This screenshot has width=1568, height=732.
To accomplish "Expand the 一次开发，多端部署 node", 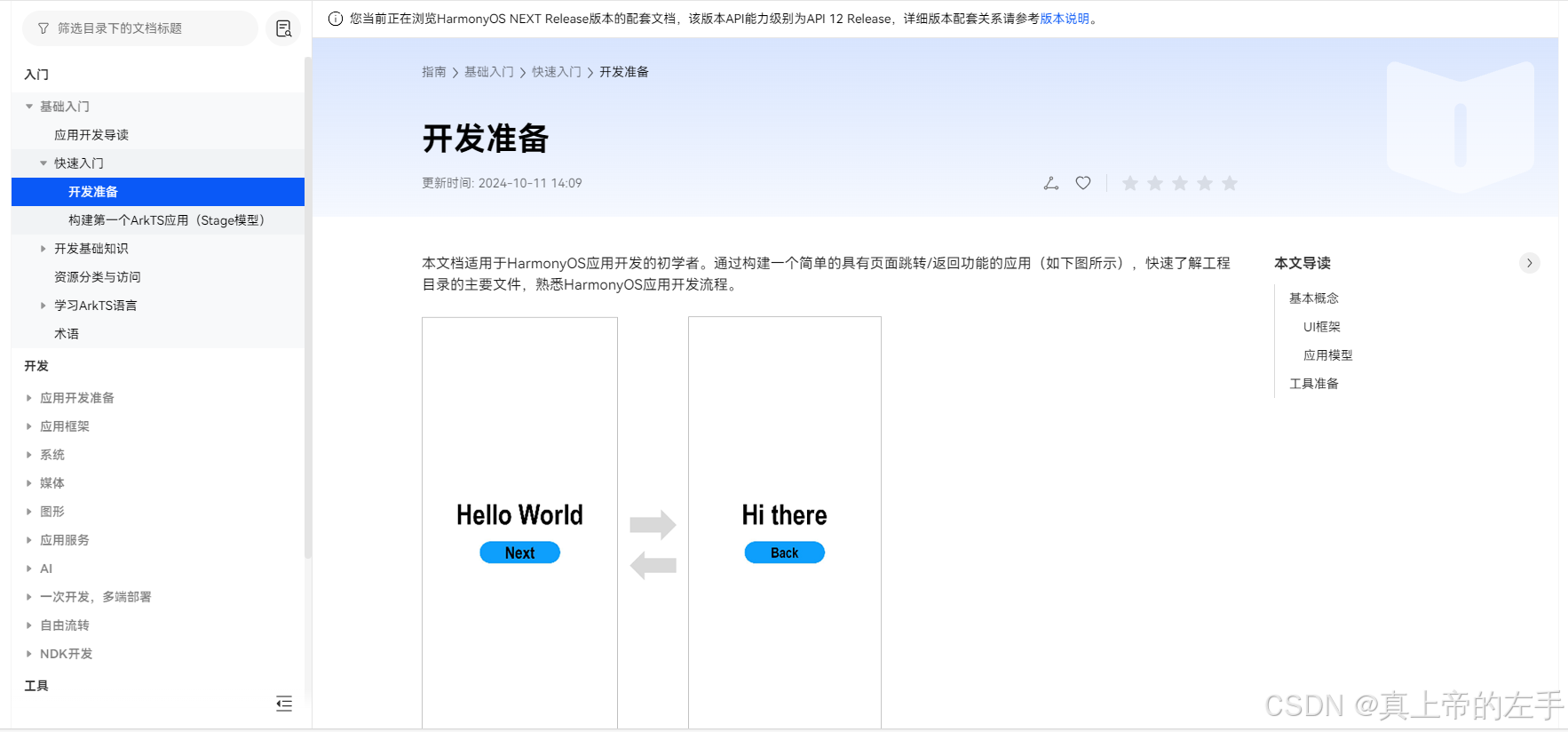I will 29,597.
